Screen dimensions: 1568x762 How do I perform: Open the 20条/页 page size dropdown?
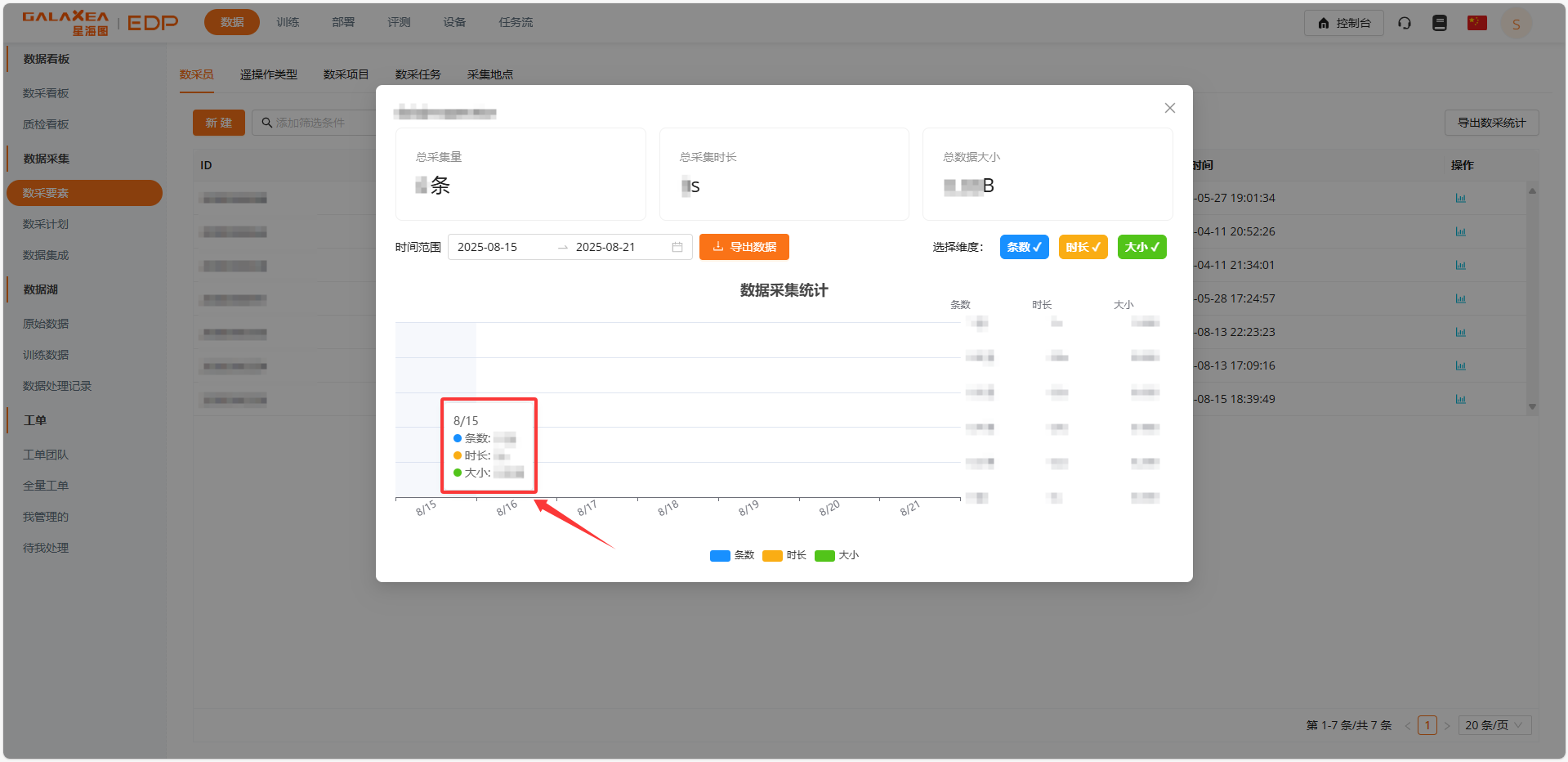(1494, 724)
